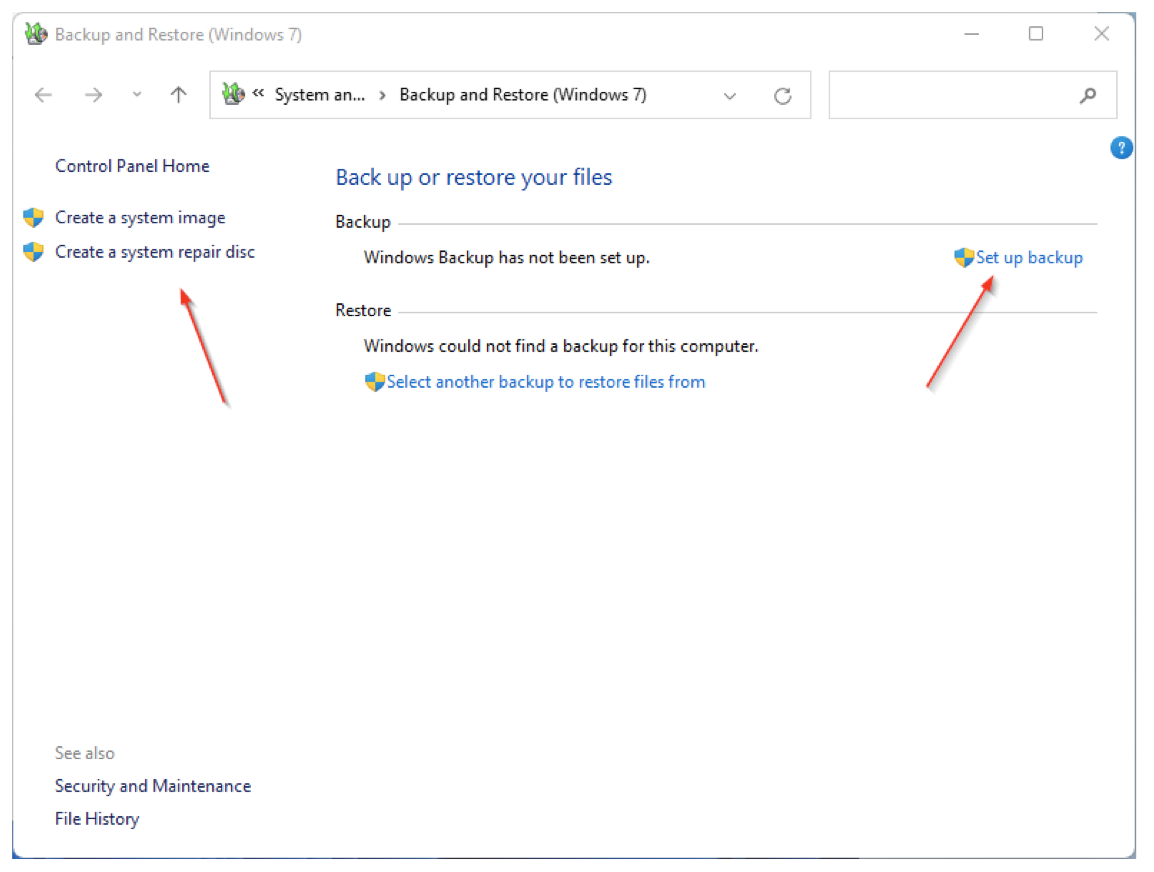
Task: Click the 'Back up or restore your files' heading
Action: pos(474,177)
